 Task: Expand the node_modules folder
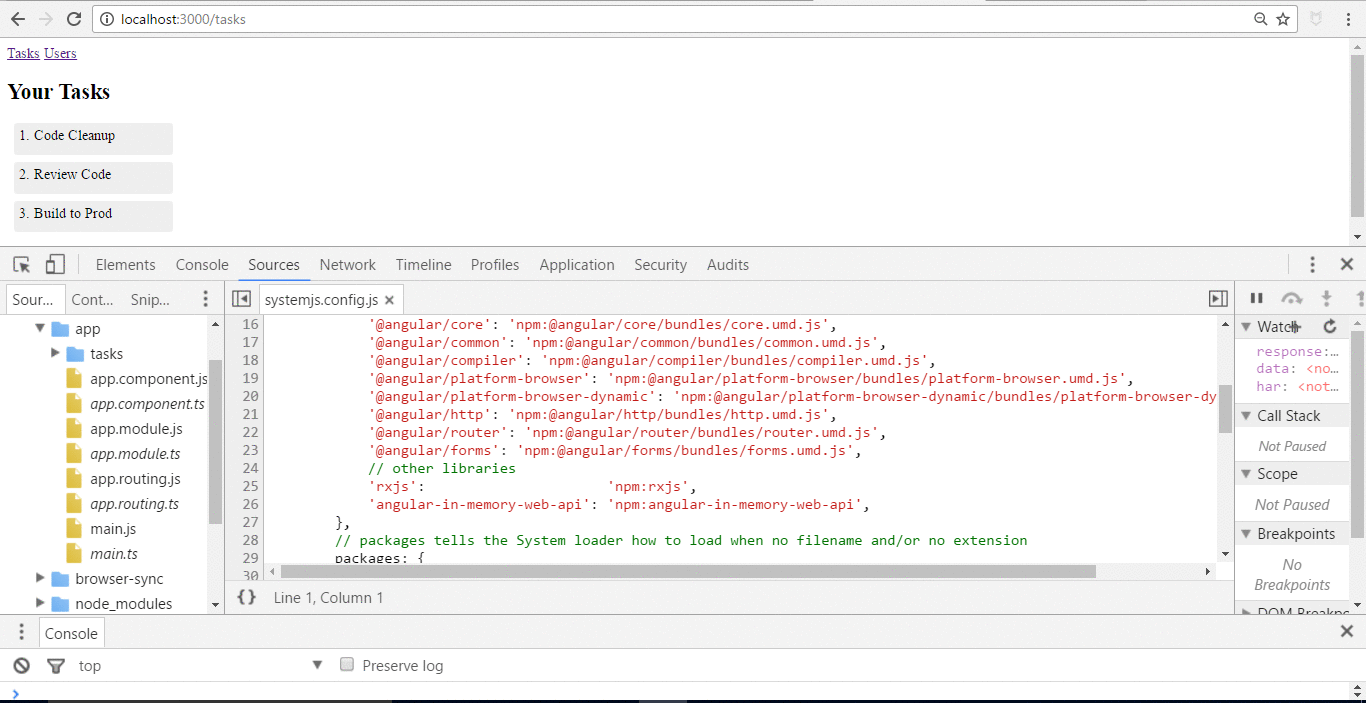pos(38,603)
